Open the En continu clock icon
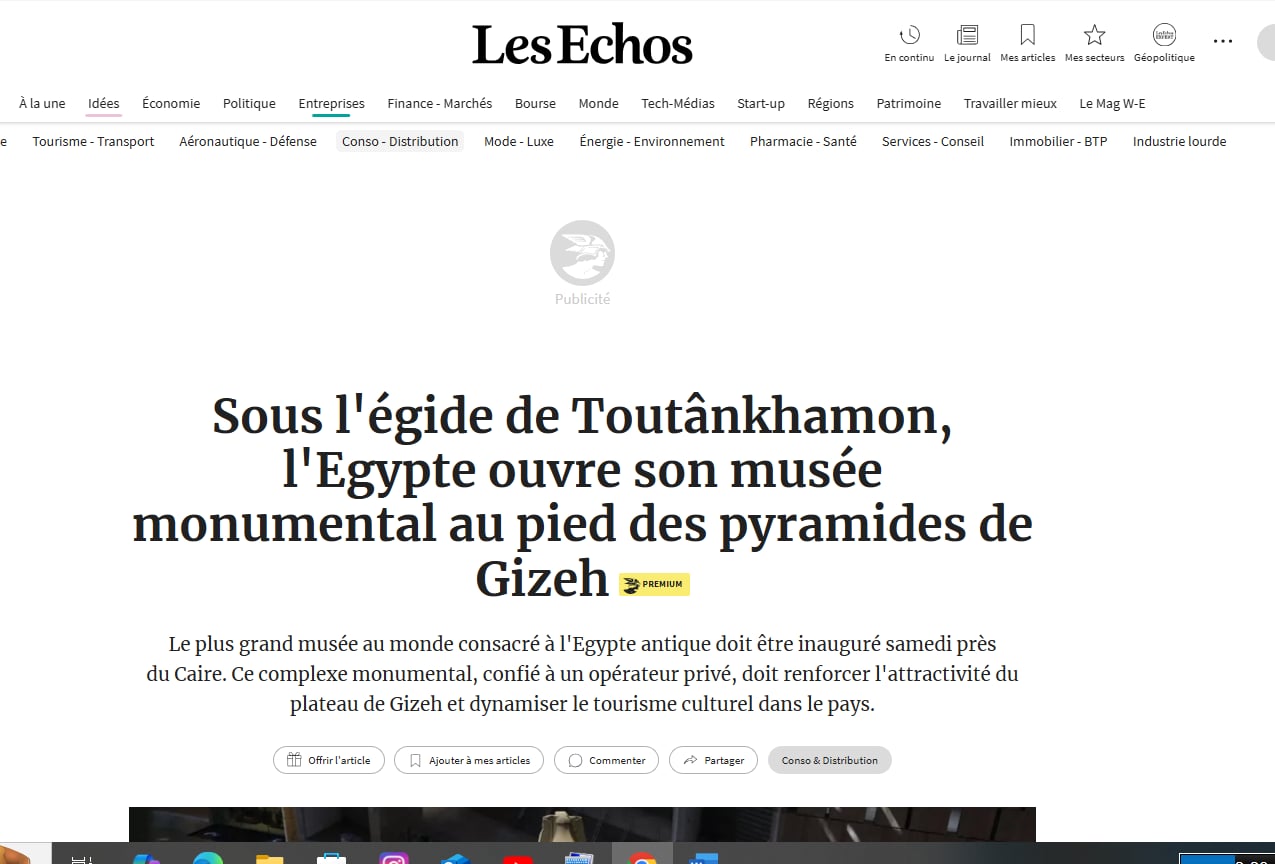Screen dimensions: 1275x864 pyautogui.click(x=909, y=36)
